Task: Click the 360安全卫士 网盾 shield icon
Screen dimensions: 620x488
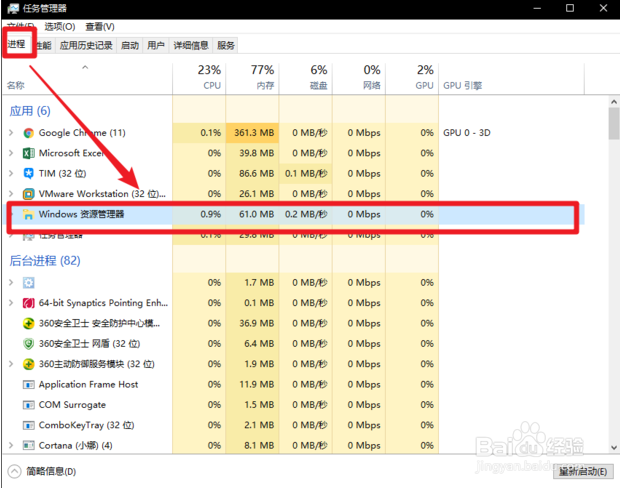Action: (x=28, y=344)
